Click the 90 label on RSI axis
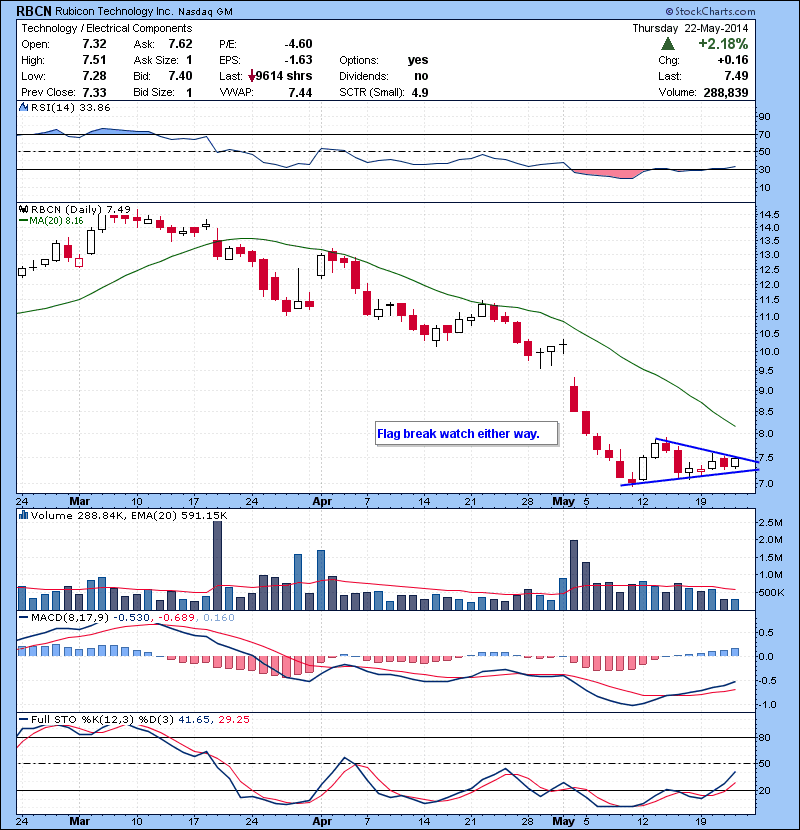Screen dimensions: 800x830 pos(765,116)
